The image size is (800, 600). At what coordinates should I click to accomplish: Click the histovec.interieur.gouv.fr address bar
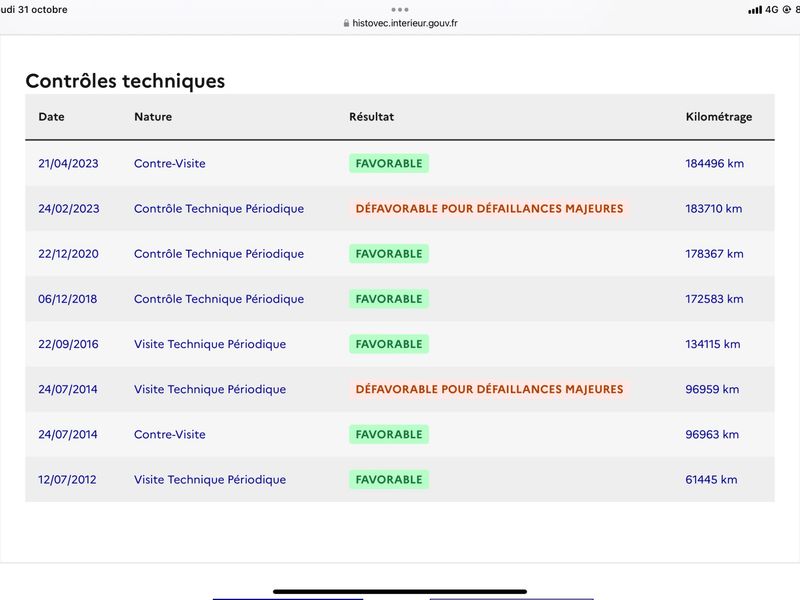coord(401,23)
